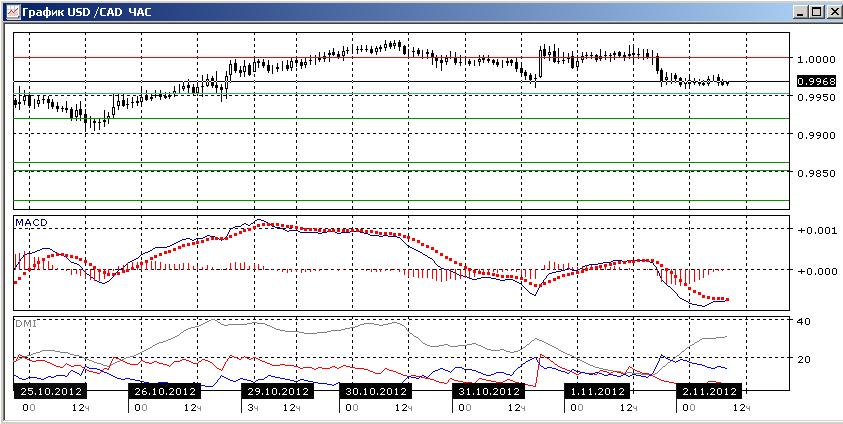843x424 pixels.
Task: Click the current price label 0.9968
Action: point(816,82)
